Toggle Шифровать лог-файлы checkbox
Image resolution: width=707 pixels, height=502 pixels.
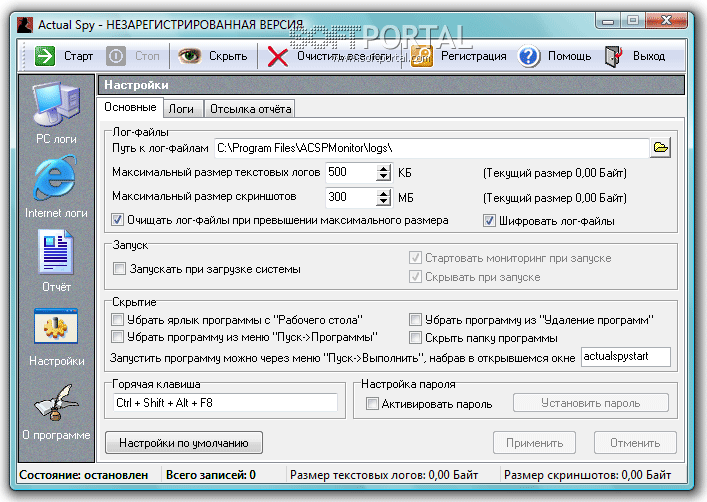click(489, 221)
